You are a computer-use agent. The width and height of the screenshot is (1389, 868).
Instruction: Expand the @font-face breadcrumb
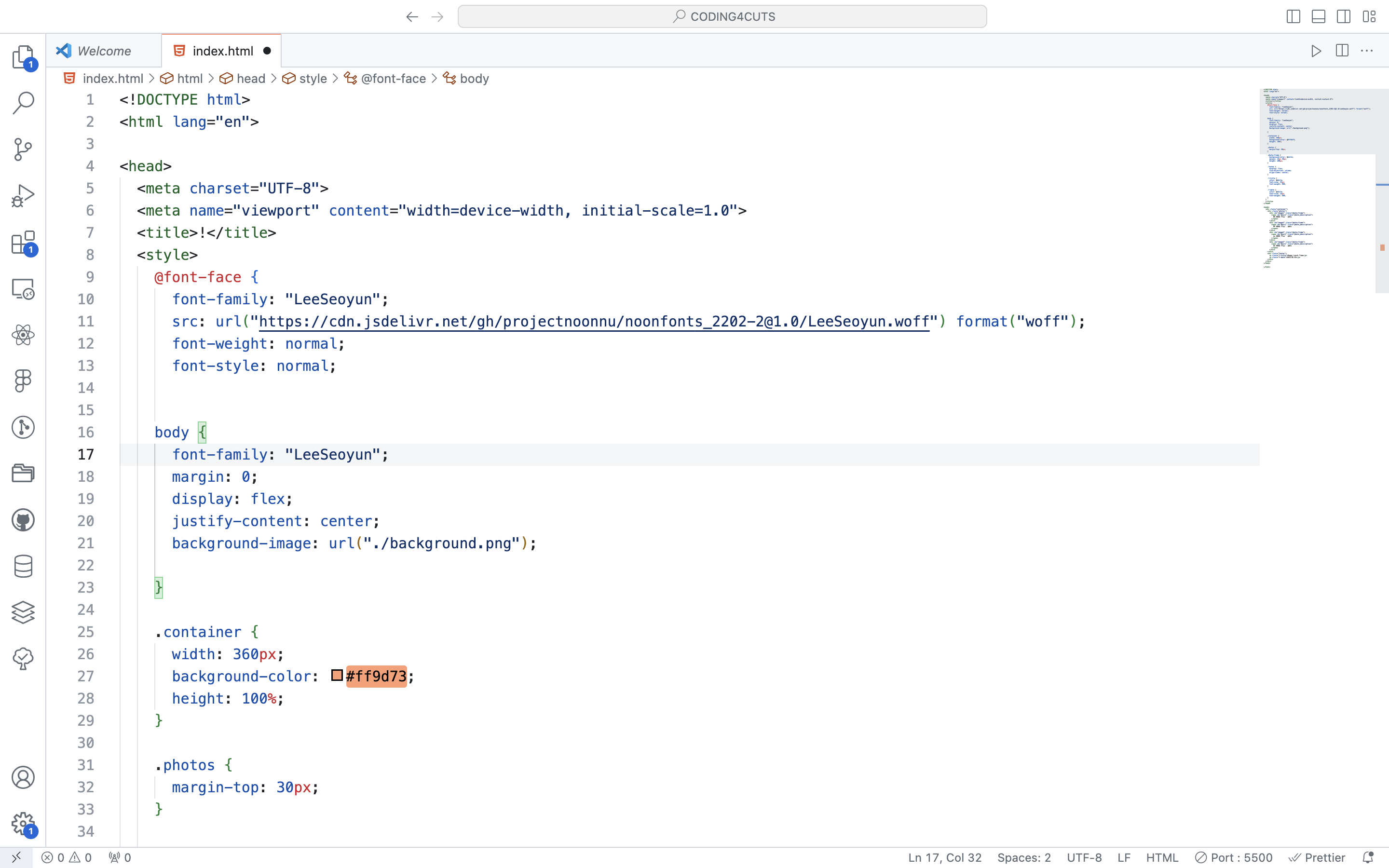(393, 79)
